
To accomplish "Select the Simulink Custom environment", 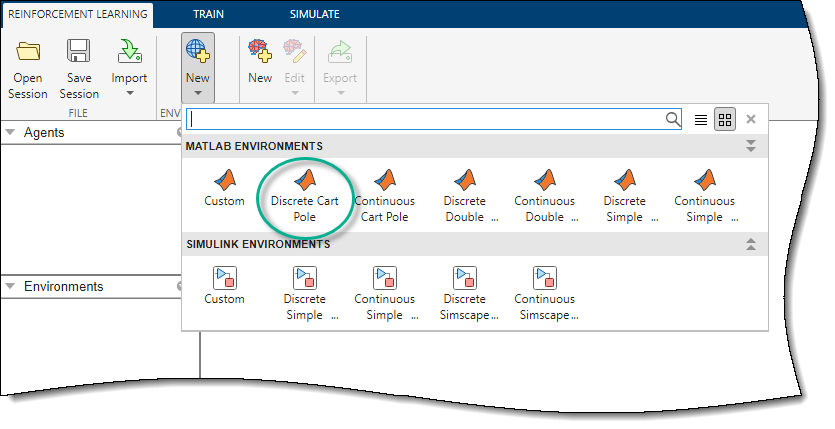I will pyautogui.click(x=225, y=286).
